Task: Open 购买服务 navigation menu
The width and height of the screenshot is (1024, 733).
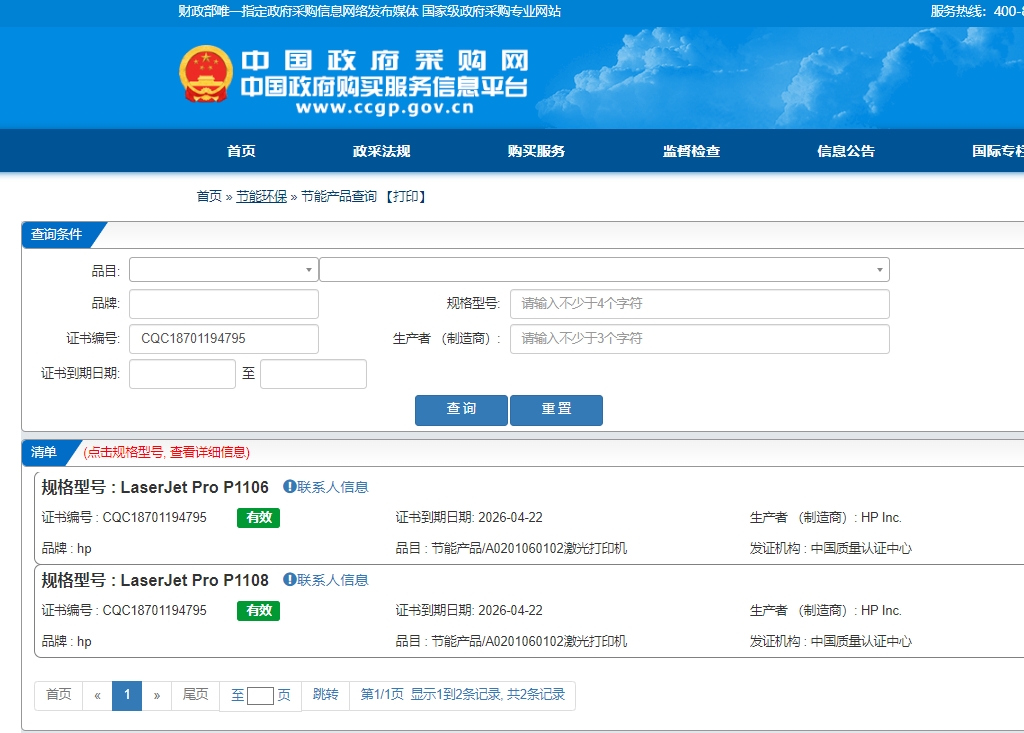Action: (x=536, y=151)
